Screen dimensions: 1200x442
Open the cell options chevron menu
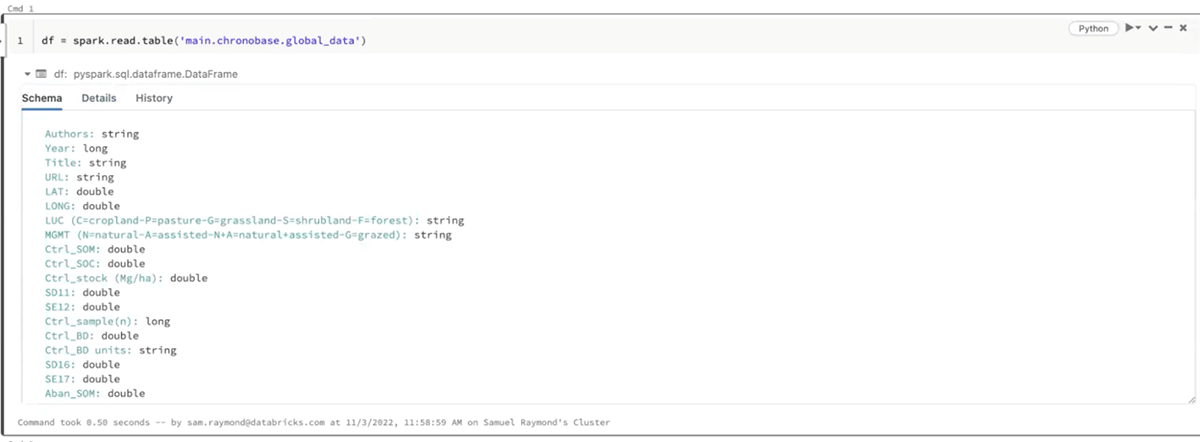pyautogui.click(x=1152, y=28)
